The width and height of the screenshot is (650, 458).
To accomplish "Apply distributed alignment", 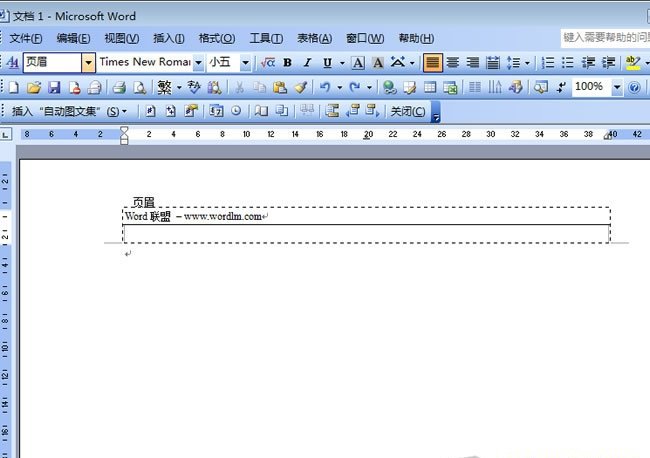I will click(492, 63).
